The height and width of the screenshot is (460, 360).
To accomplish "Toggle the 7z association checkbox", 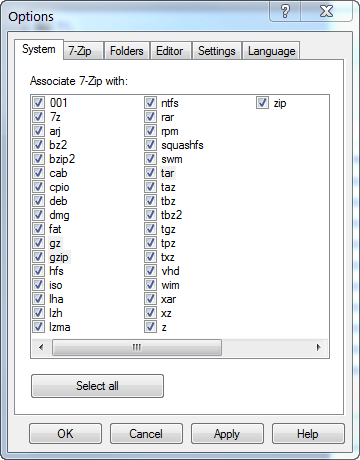I will 38,117.
